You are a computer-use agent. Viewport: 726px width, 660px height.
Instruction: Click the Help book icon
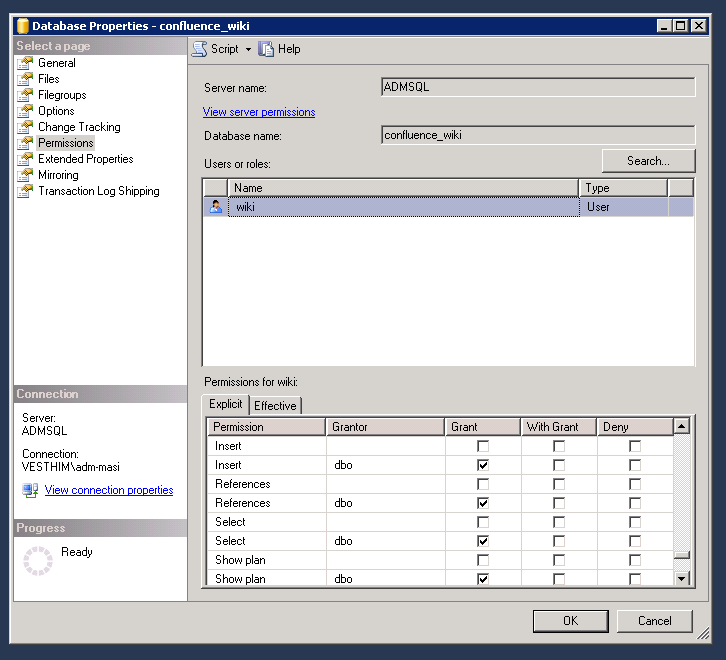[266, 49]
